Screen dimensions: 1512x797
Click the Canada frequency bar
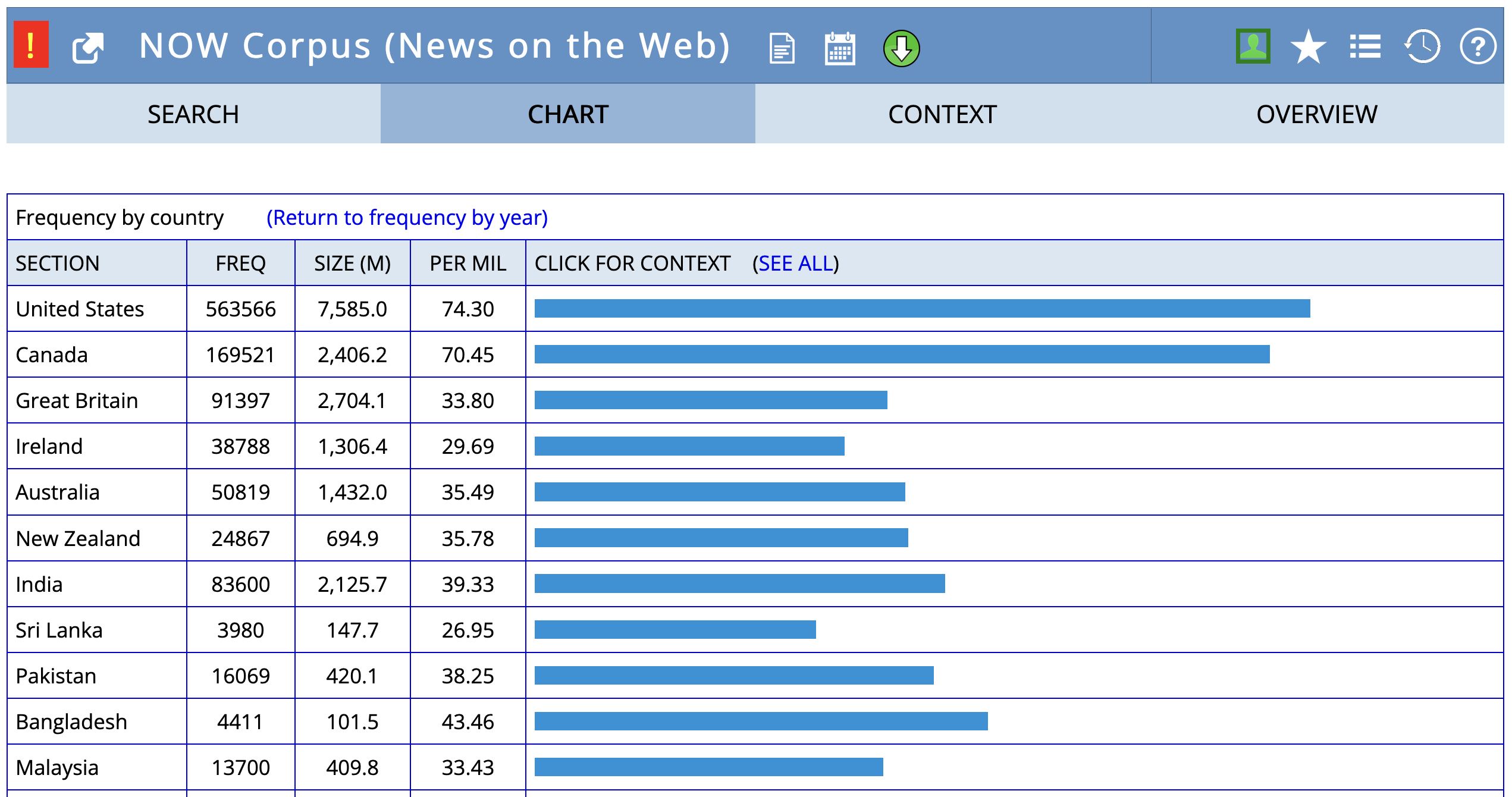[902, 354]
